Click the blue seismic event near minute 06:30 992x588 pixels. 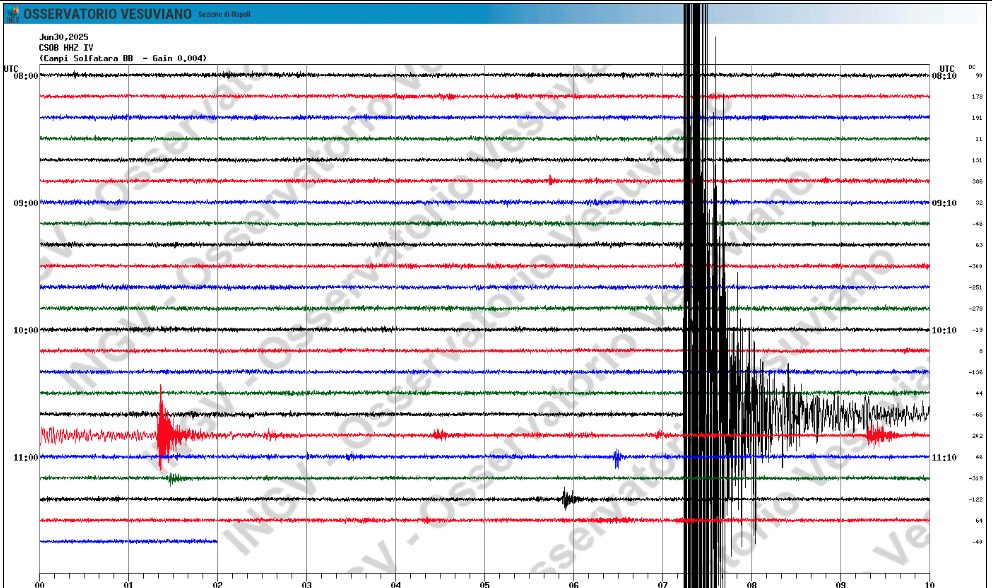(617, 458)
